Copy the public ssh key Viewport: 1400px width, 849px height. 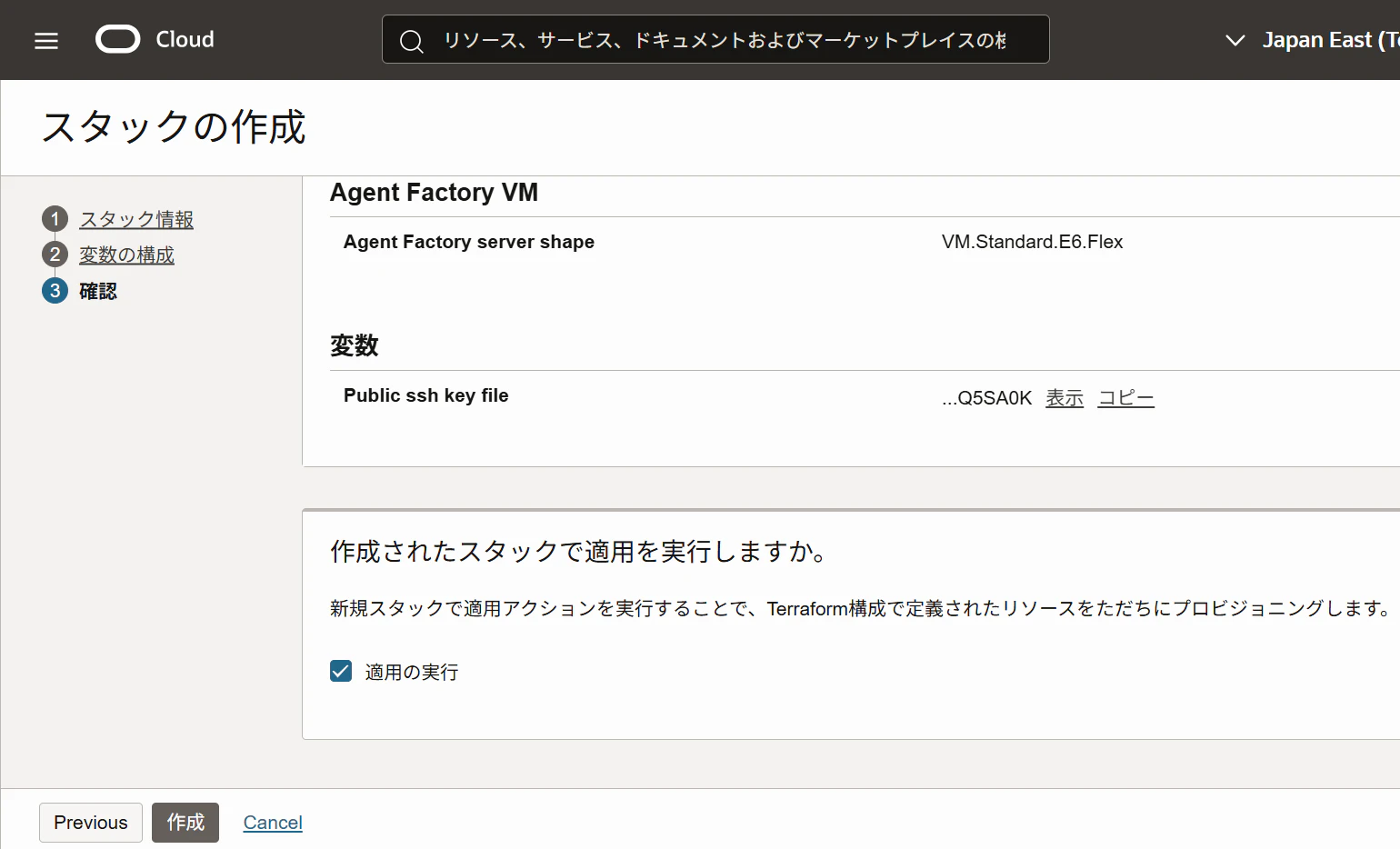coord(1126,398)
